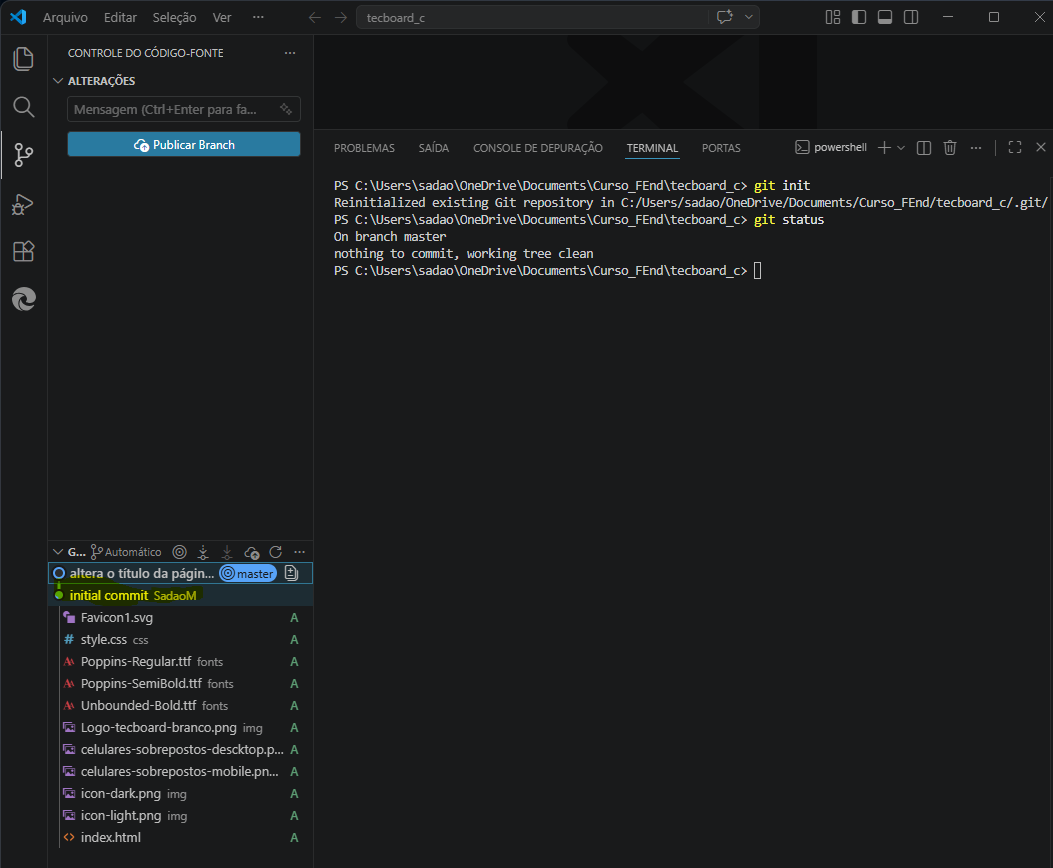Click the master branch badge

(x=248, y=574)
